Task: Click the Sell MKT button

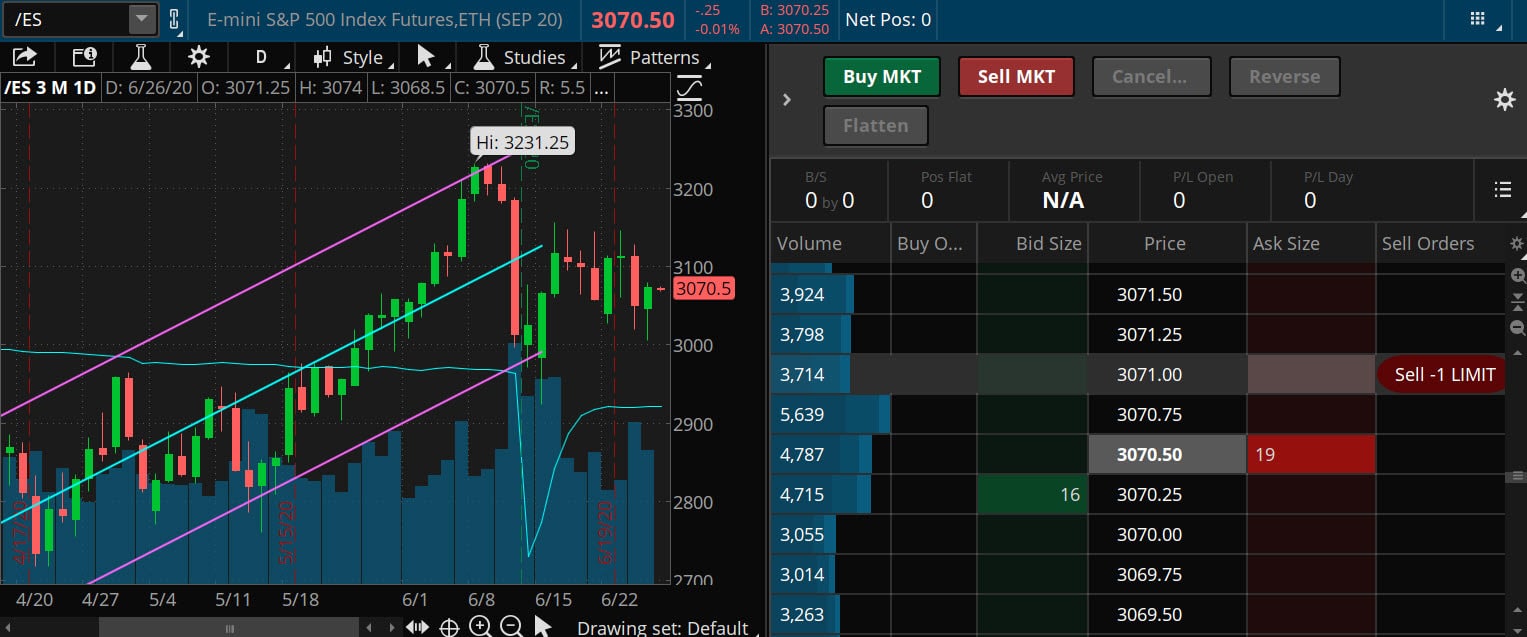Action: click(1016, 77)
